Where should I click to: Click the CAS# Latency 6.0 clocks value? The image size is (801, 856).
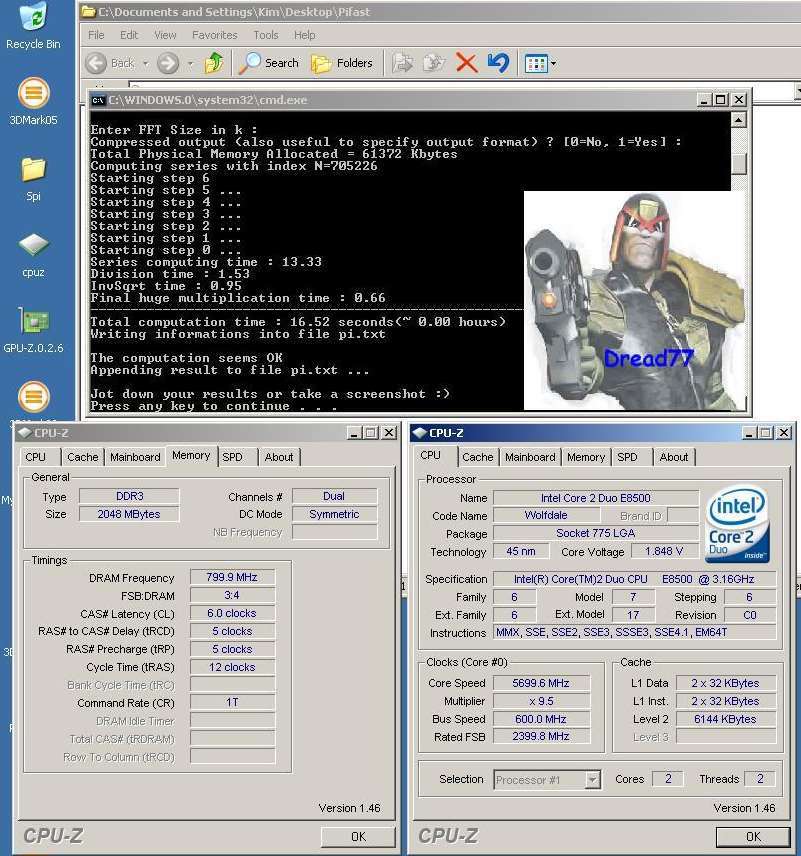pyautogui.click(x=232, y=613)
